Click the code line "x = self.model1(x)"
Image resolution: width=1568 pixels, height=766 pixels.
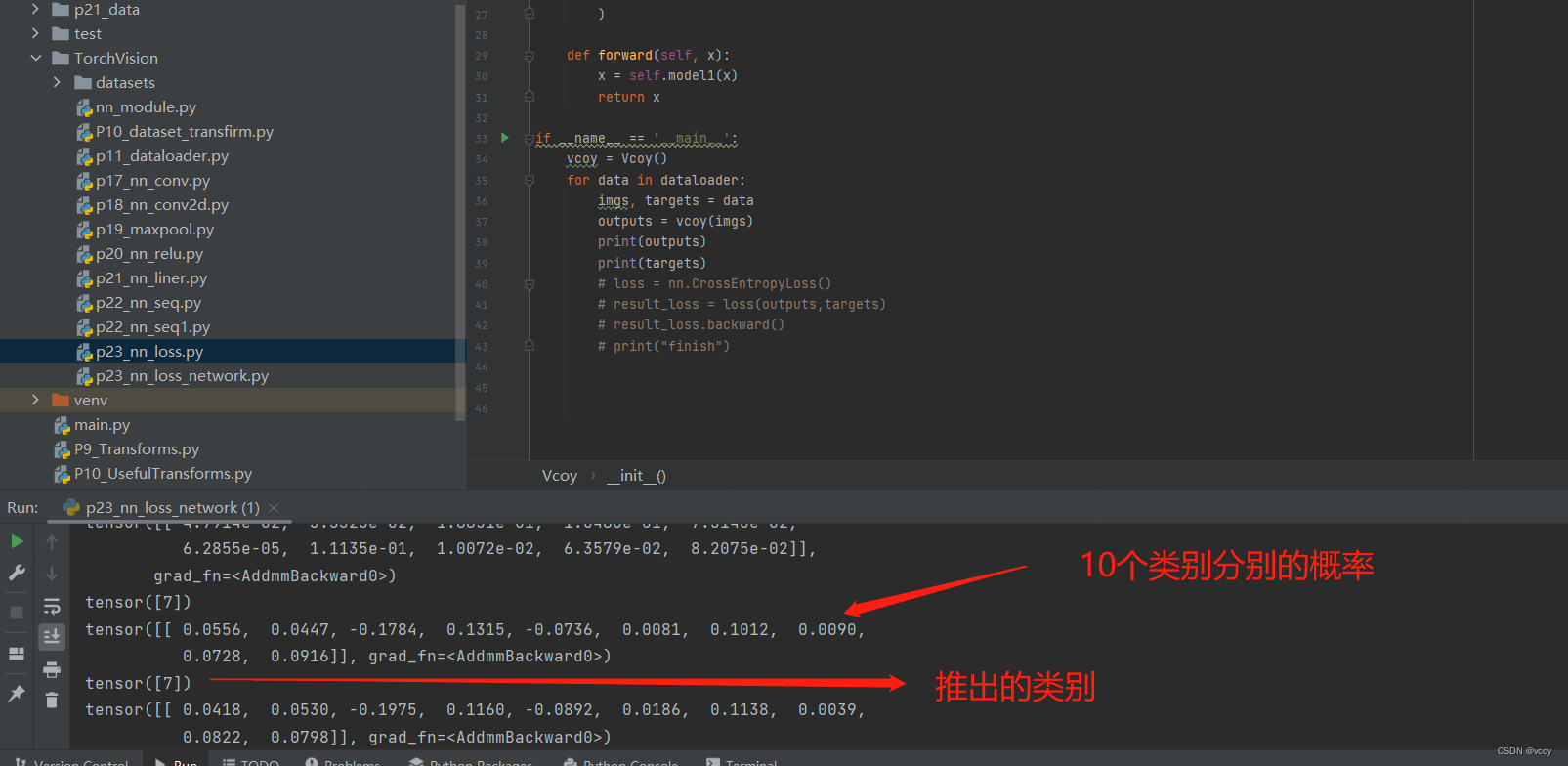[667, 76]
